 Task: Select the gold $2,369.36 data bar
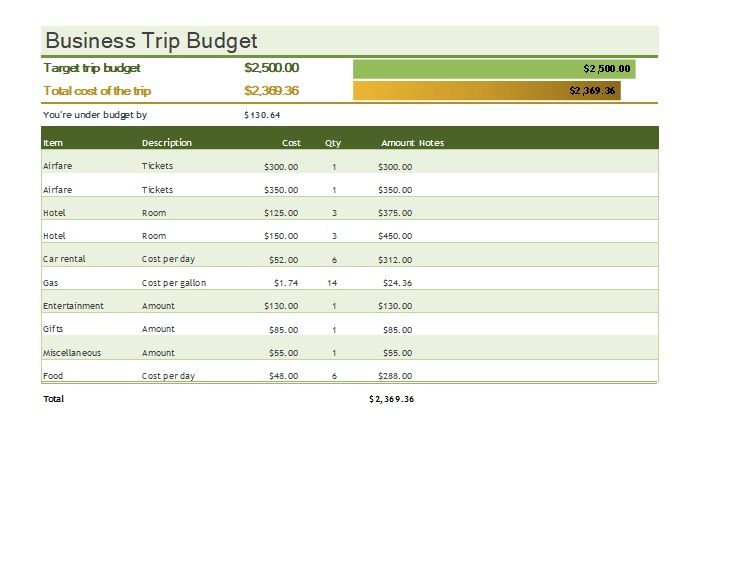pos(487,90)
